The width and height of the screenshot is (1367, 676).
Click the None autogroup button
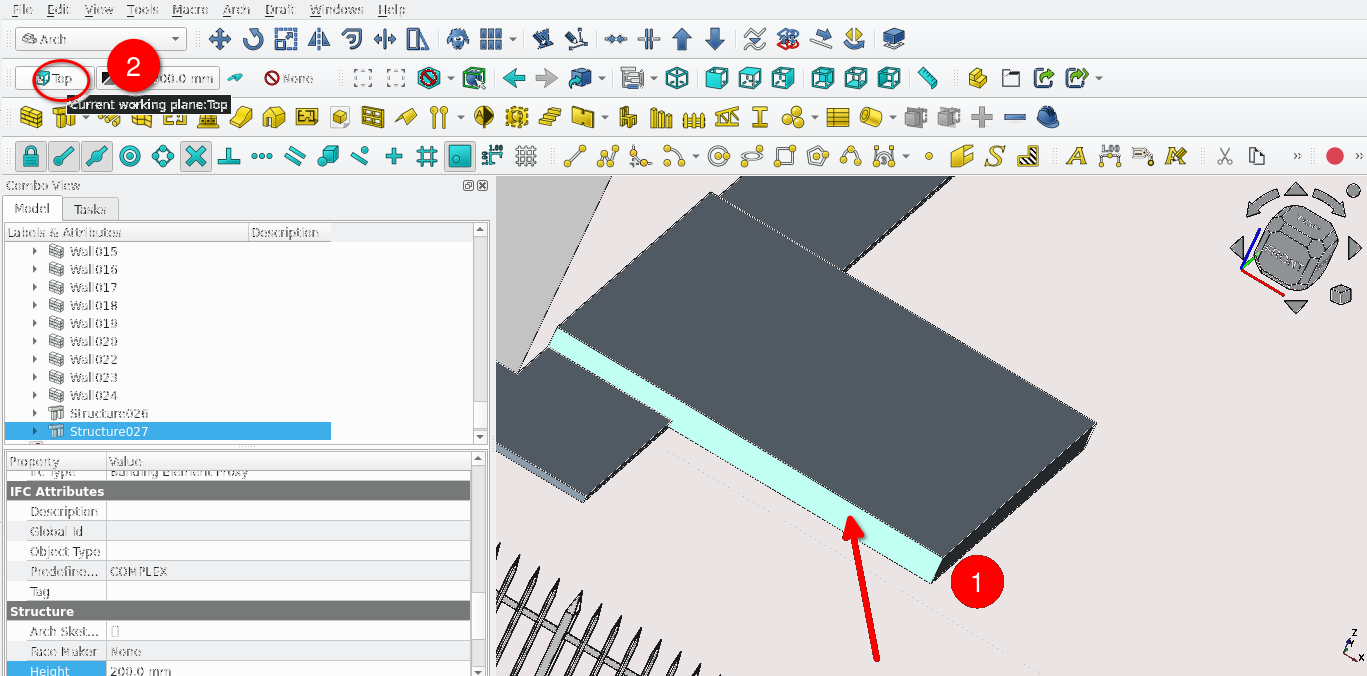pyautogui.click(x=289, y=78)
